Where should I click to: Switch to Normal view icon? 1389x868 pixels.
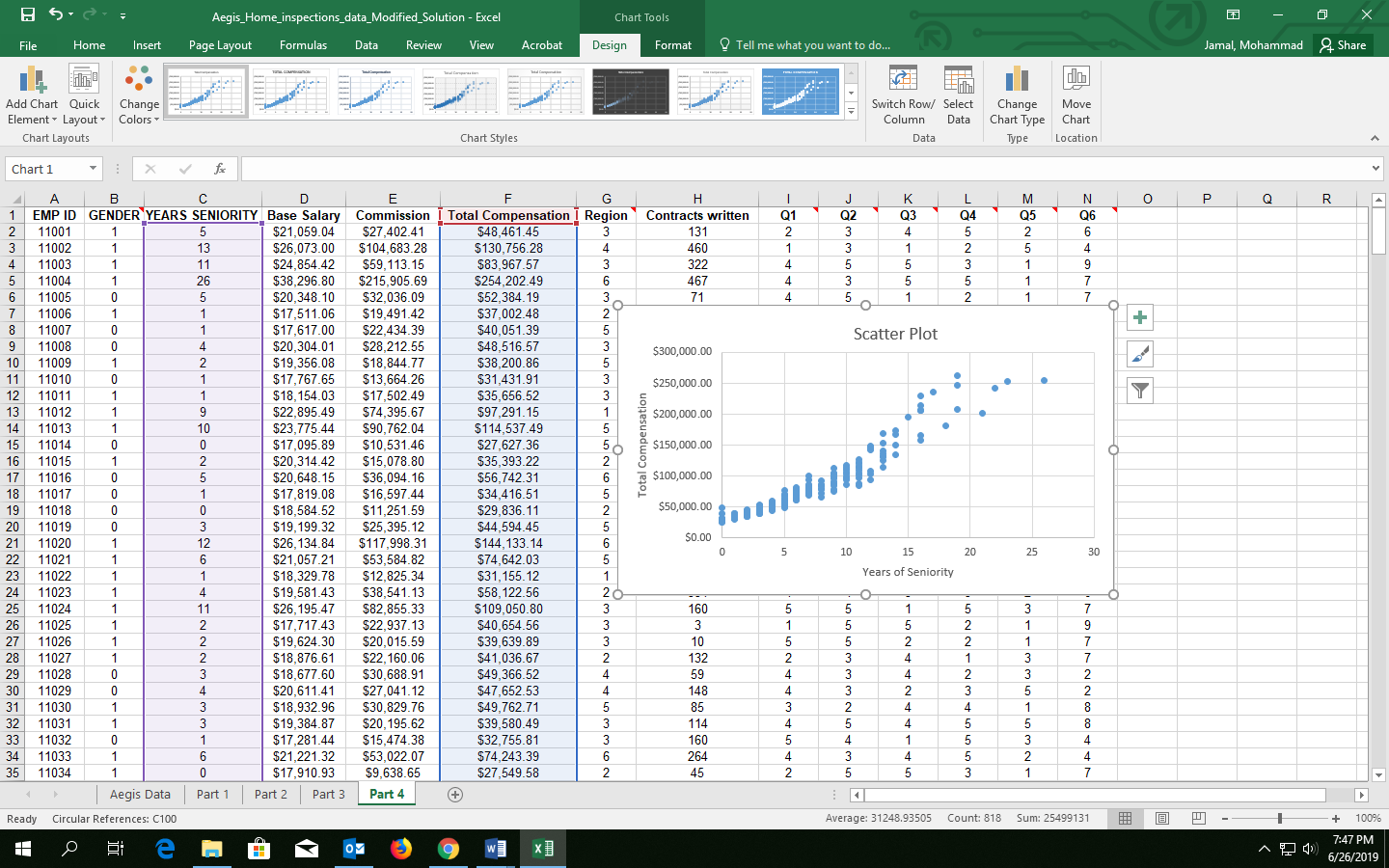click(x=1125, y=818)
